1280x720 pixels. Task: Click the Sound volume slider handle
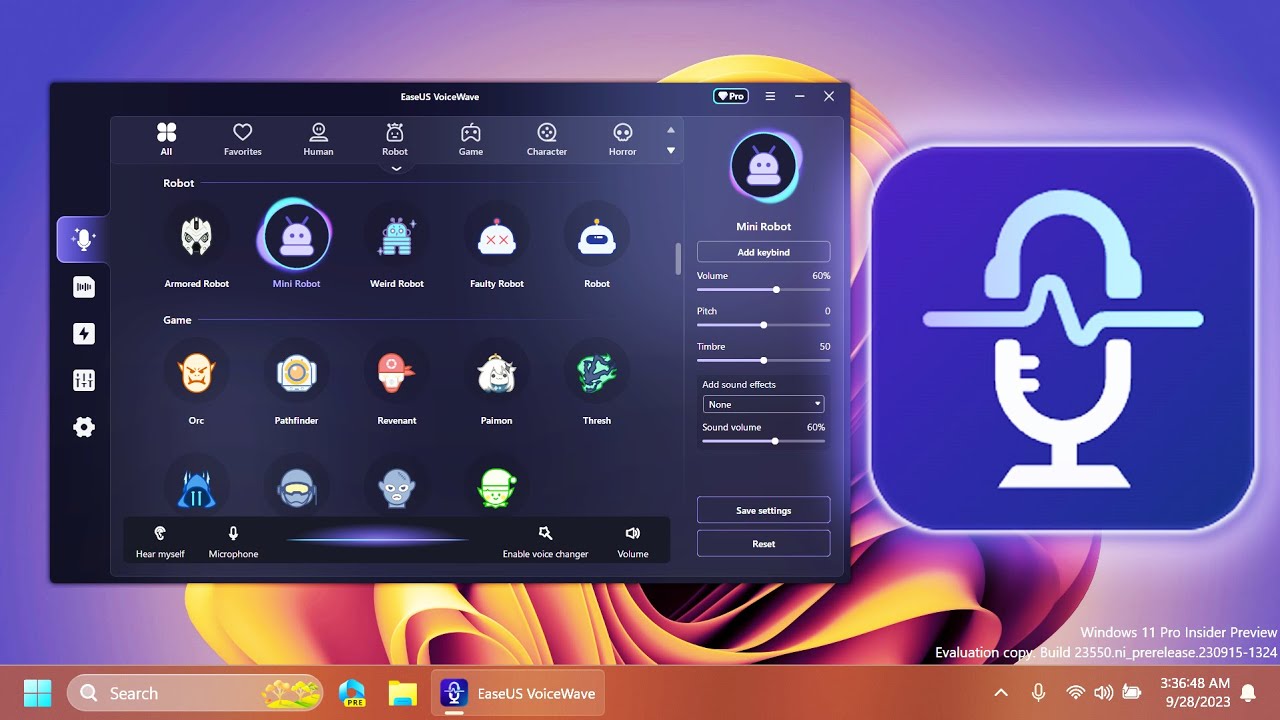tap(774, 441)
